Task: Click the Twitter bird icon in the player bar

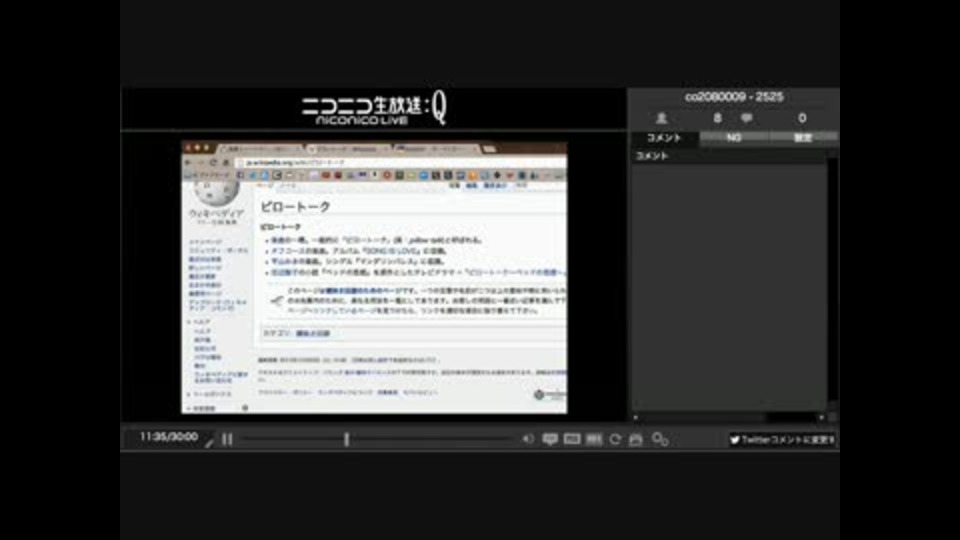Action: click(x=735, y=440)
